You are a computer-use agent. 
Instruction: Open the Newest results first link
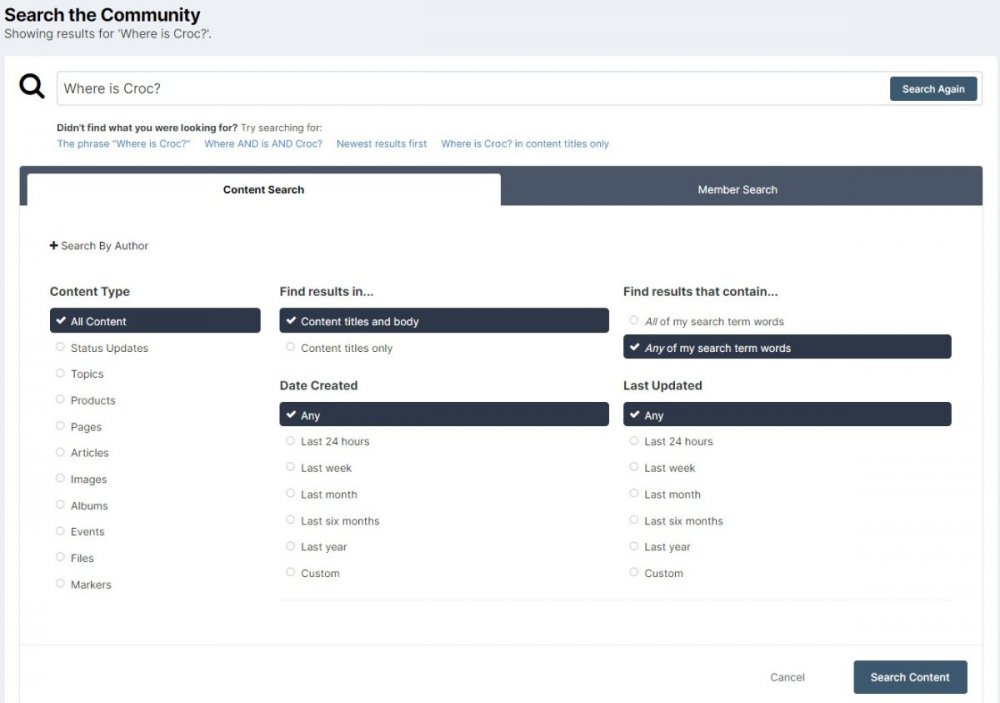(381, 144)
